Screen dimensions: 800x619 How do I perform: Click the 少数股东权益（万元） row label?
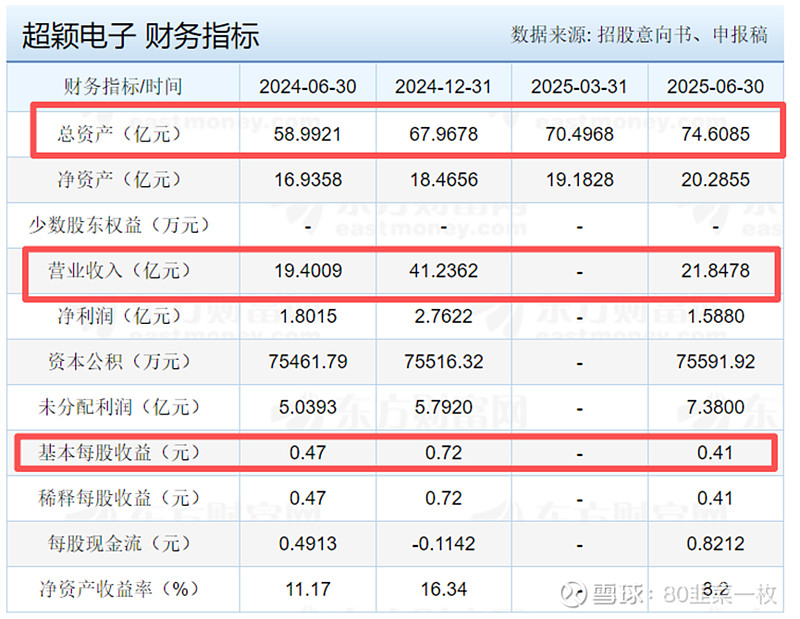pos(119,225)
